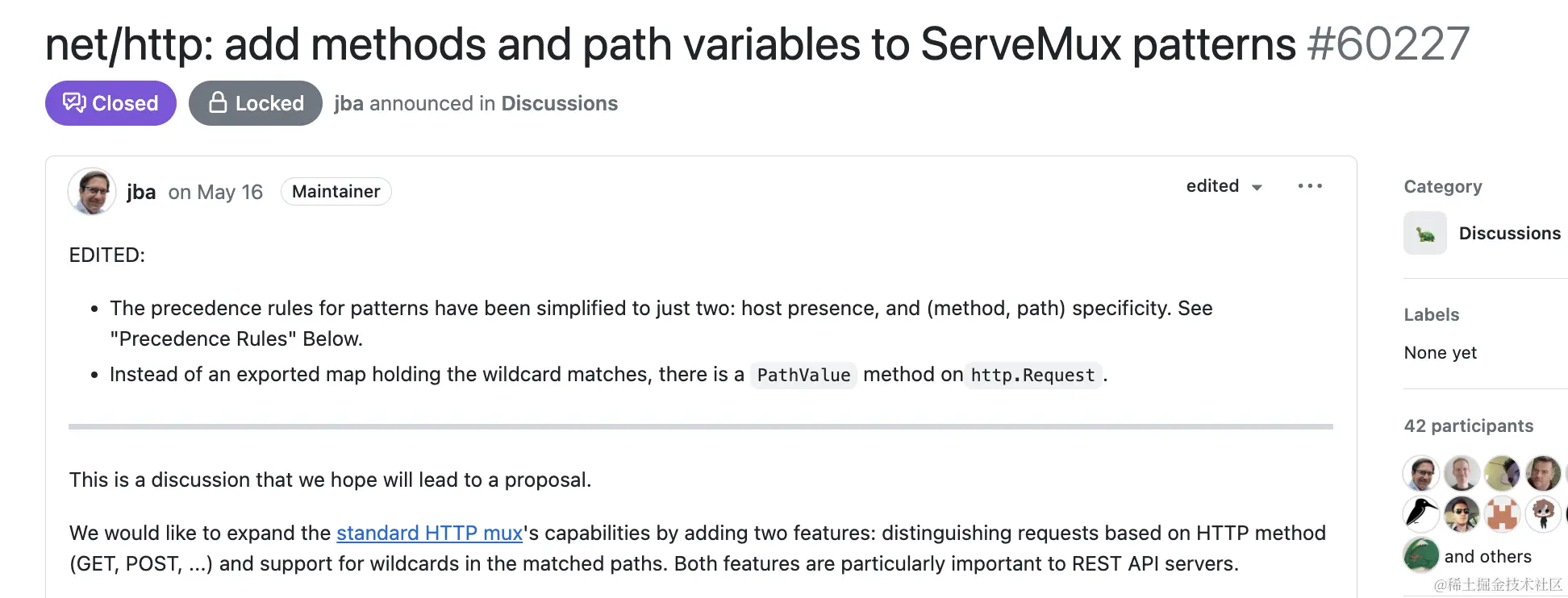Click the black bird participant avatar
Viewport: 1568px width, 598px height.
(x=1421, y=513)
